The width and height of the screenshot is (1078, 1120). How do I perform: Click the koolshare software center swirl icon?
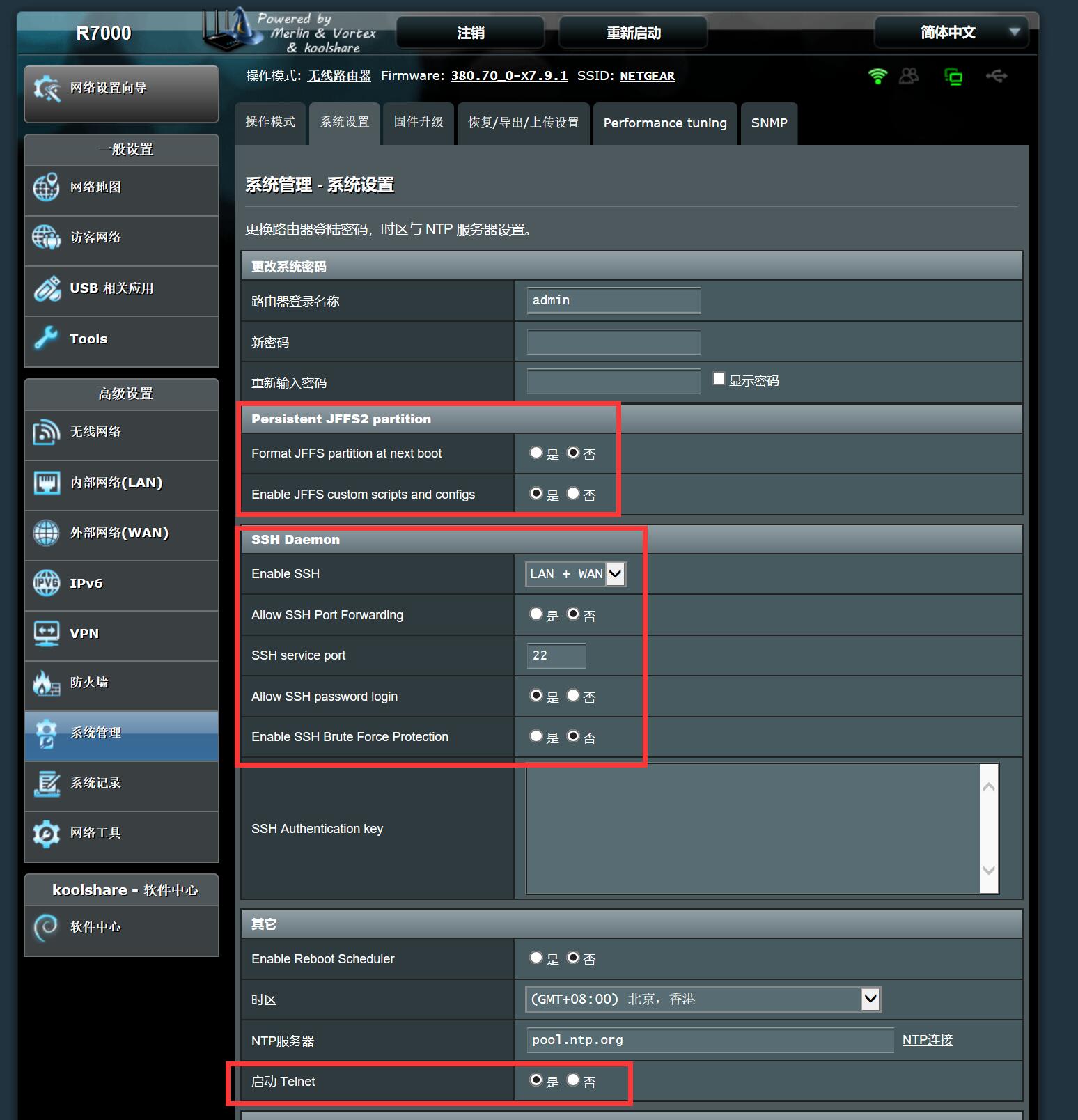(47, 927)
